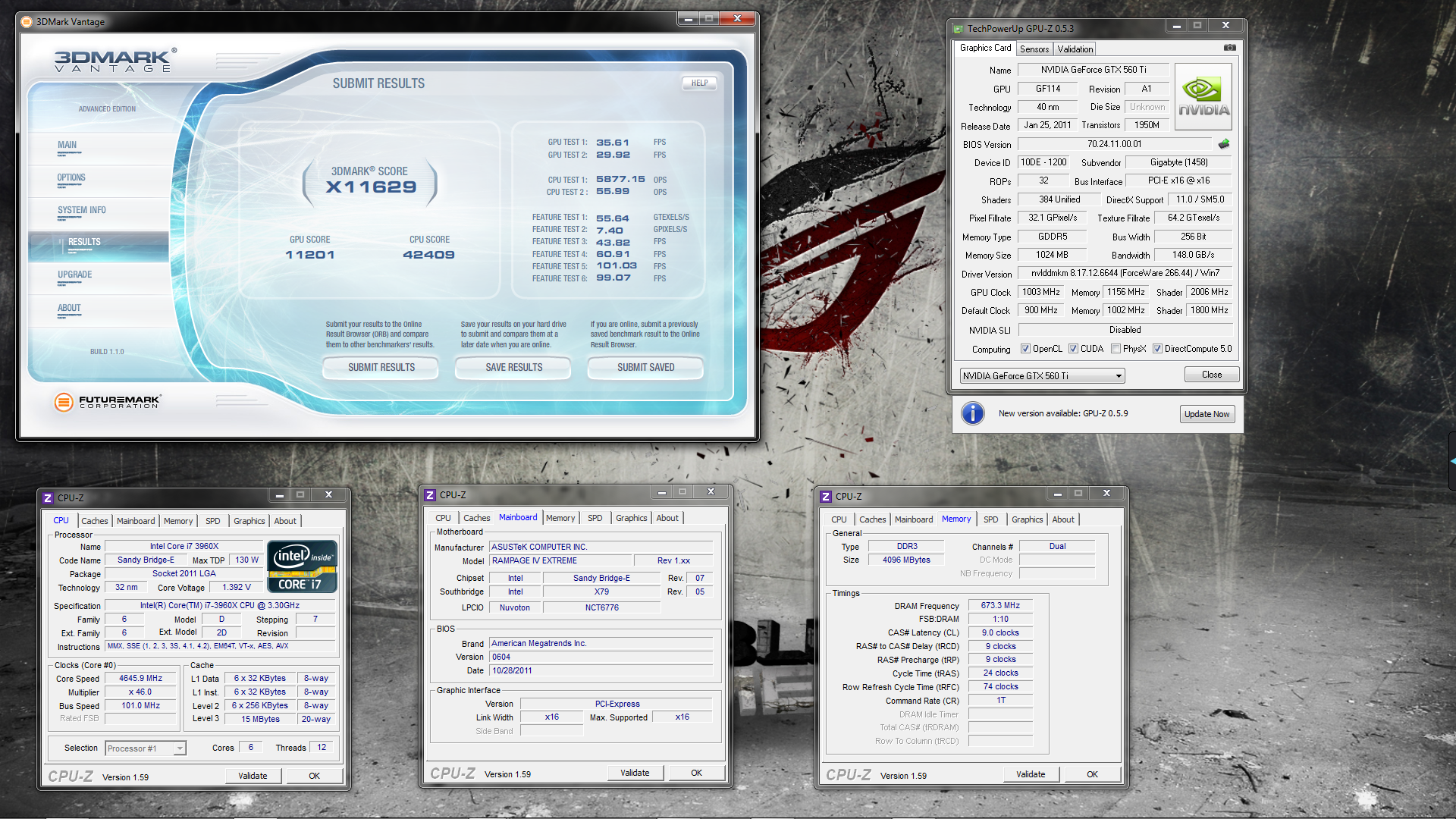Click the Specification field i7-3960X CPU @ 3.30GHz
This screenshot has width=1456, height=819.
[220, 606]
